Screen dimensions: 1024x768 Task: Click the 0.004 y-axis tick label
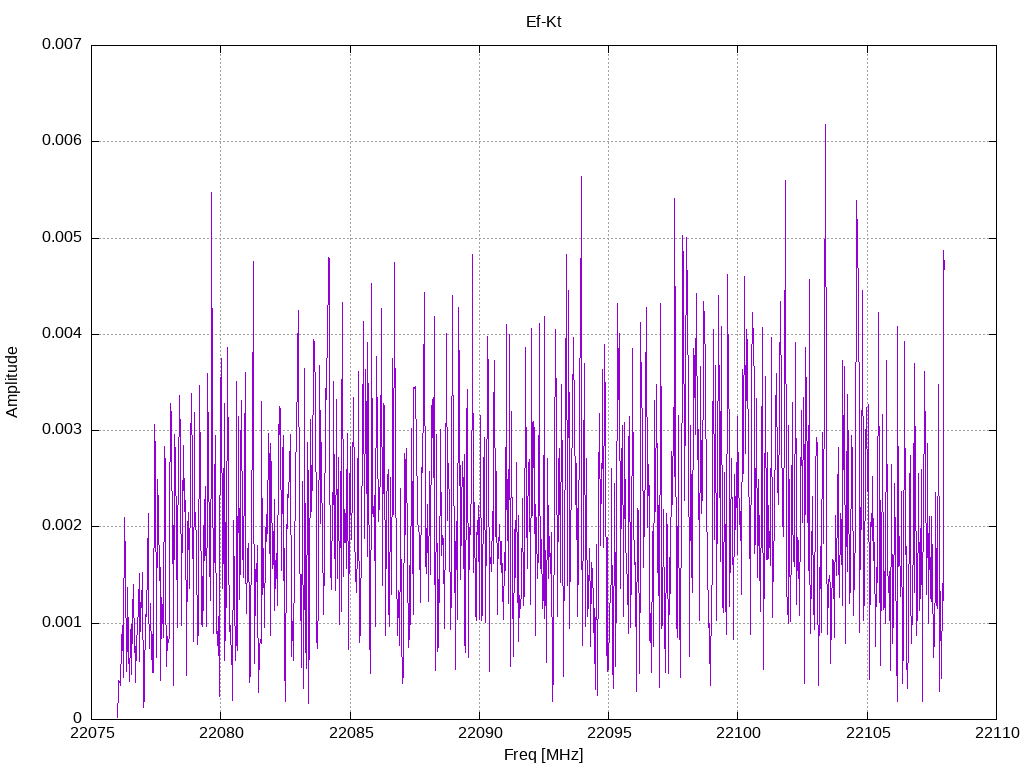coord(62,333)
